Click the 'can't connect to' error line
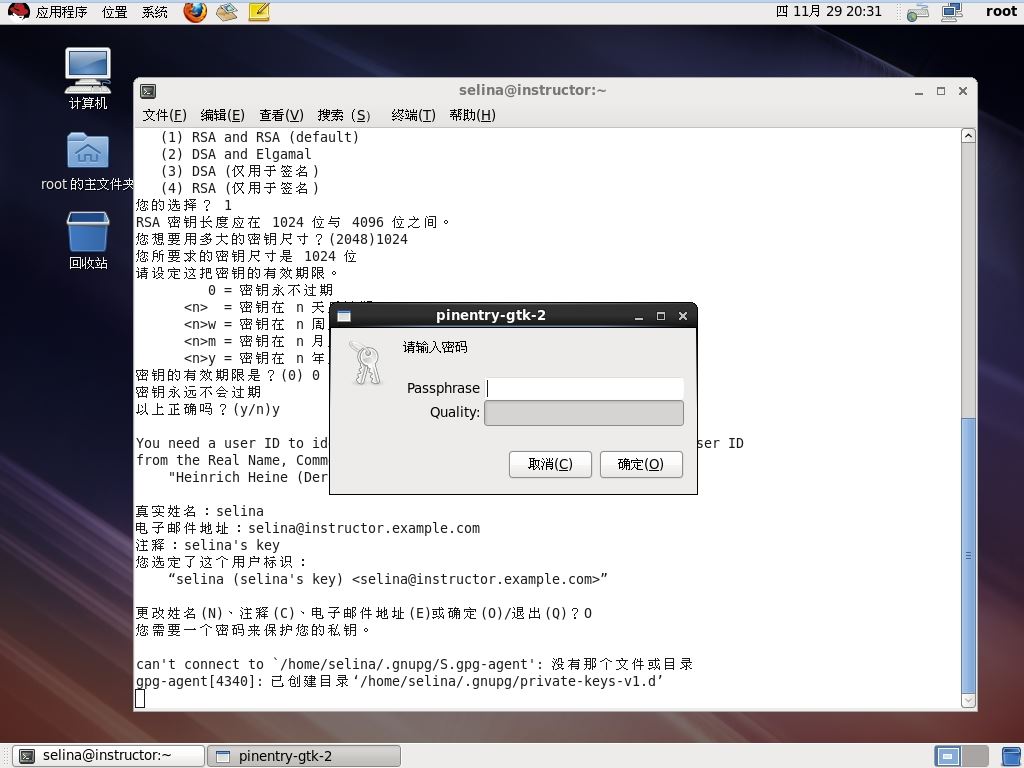The width and height of the screenshot is (1024, 768). point(415,664)
